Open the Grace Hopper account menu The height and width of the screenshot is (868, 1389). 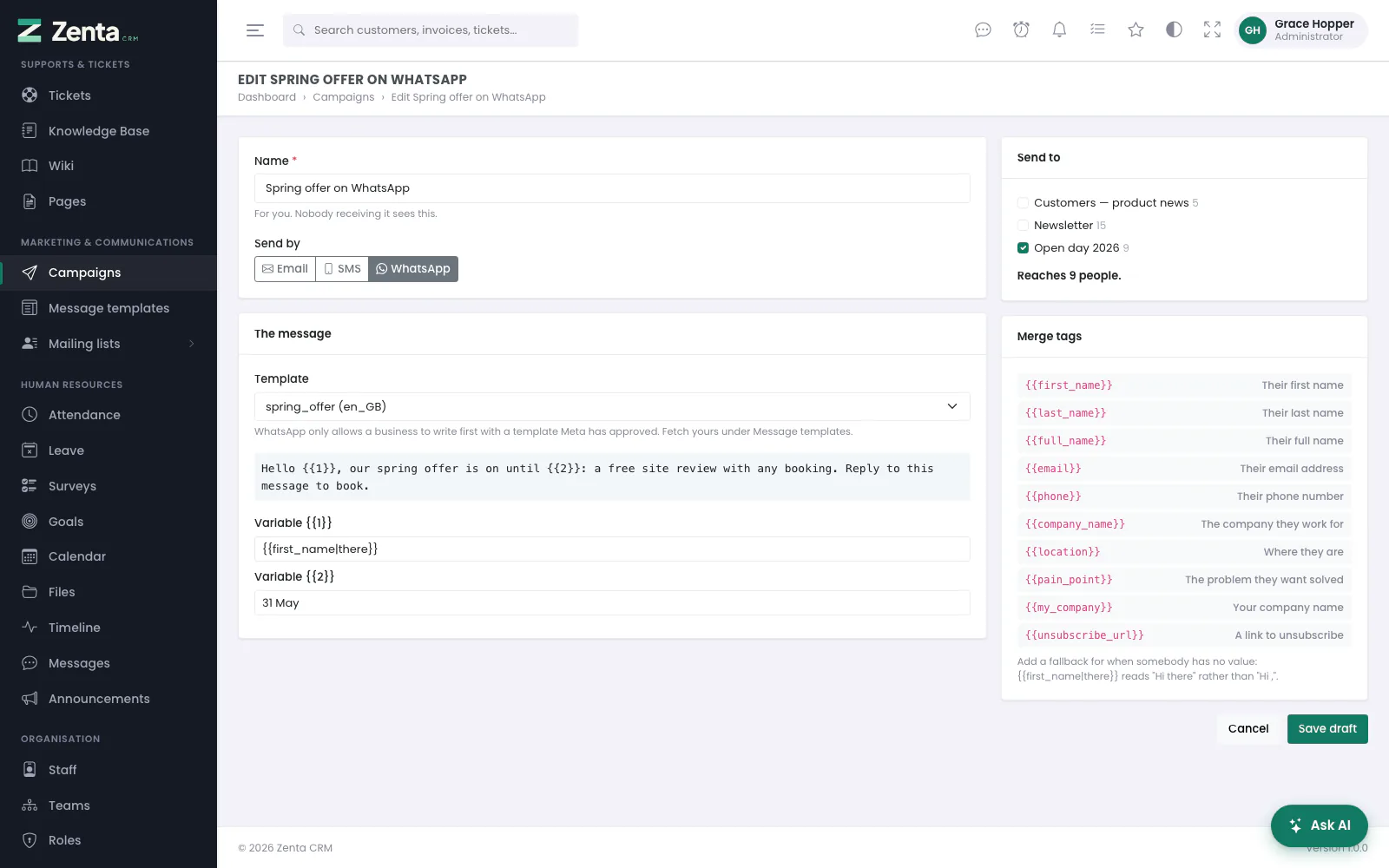click(x=1301, y=30)
